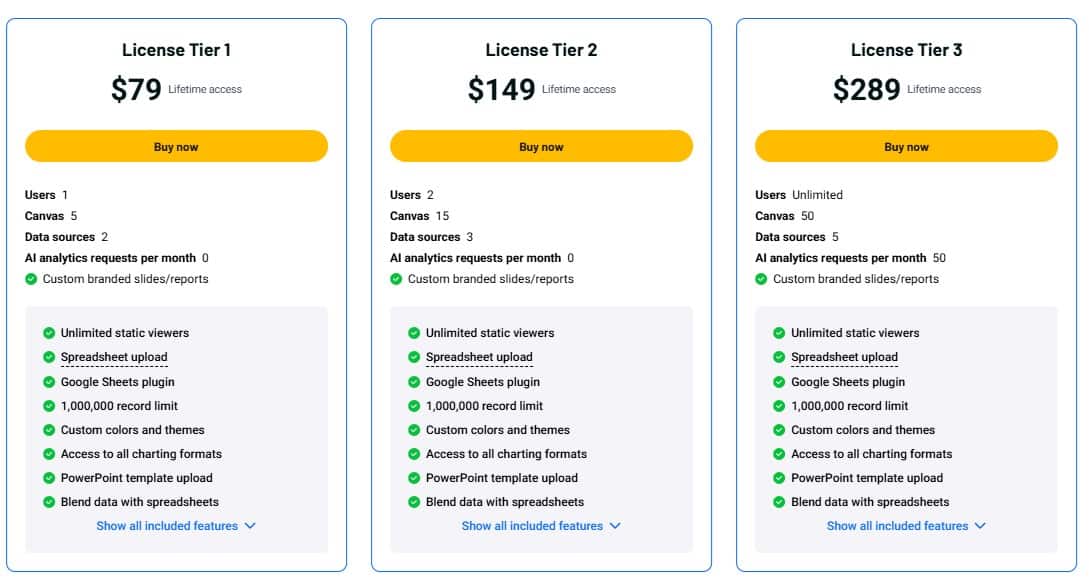Buy License Tier 1 for $79
The height and width of the screenshot is (583, 1089).
coord(176,146)
